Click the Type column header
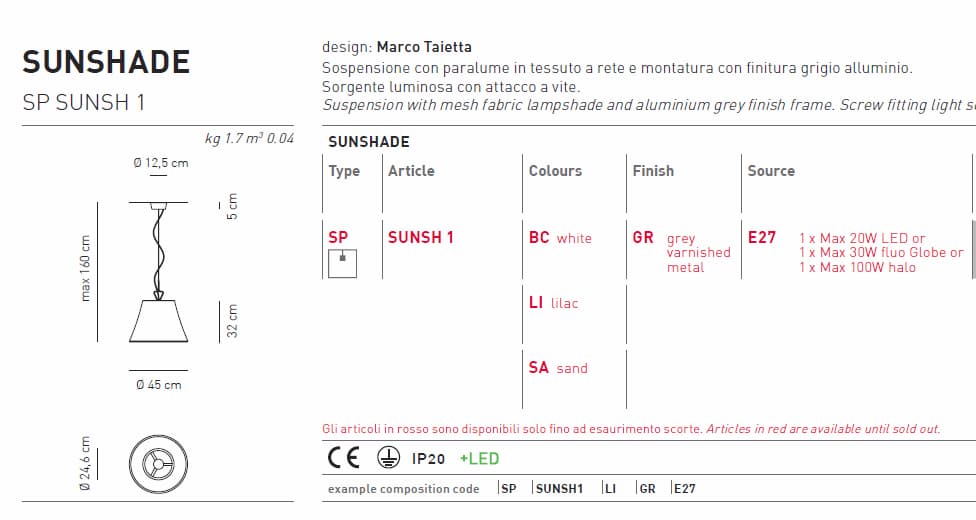 coord(344,171)
